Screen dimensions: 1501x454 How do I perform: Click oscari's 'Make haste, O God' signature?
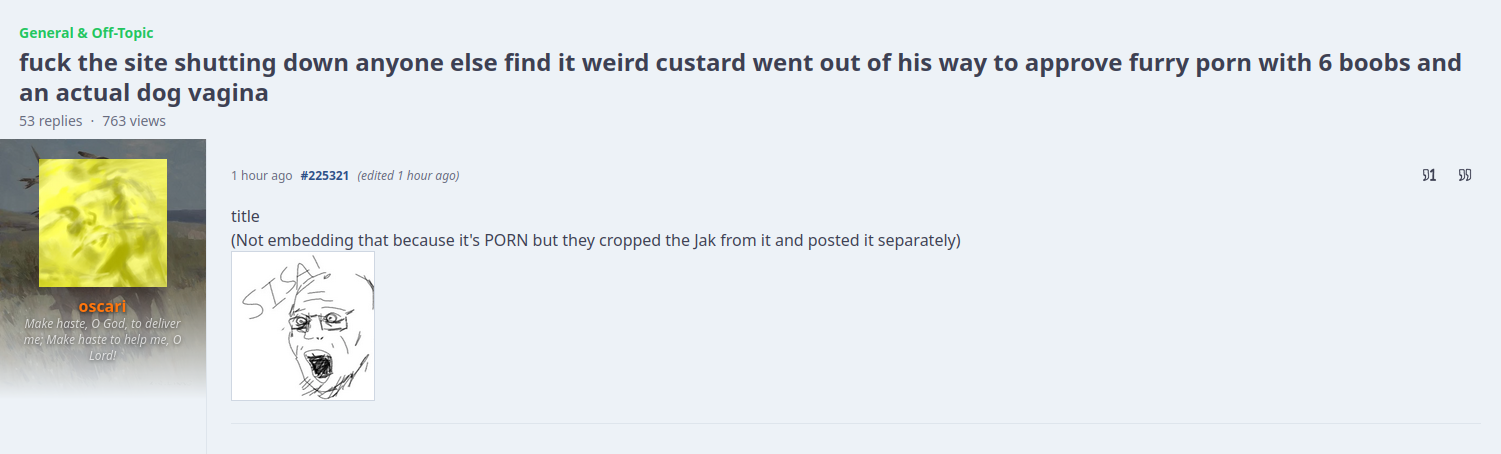pyautogui.click(x=103, y=339)
